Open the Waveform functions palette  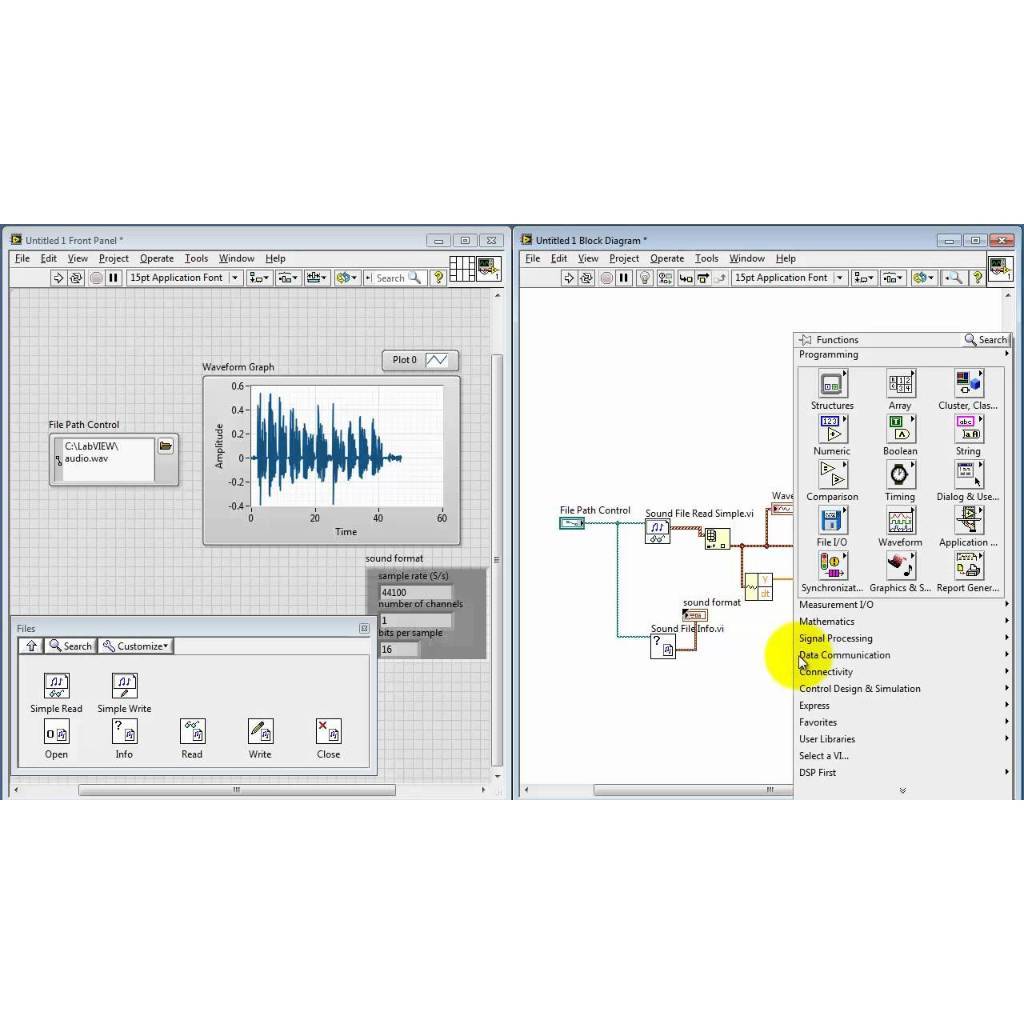coord(900,521)
